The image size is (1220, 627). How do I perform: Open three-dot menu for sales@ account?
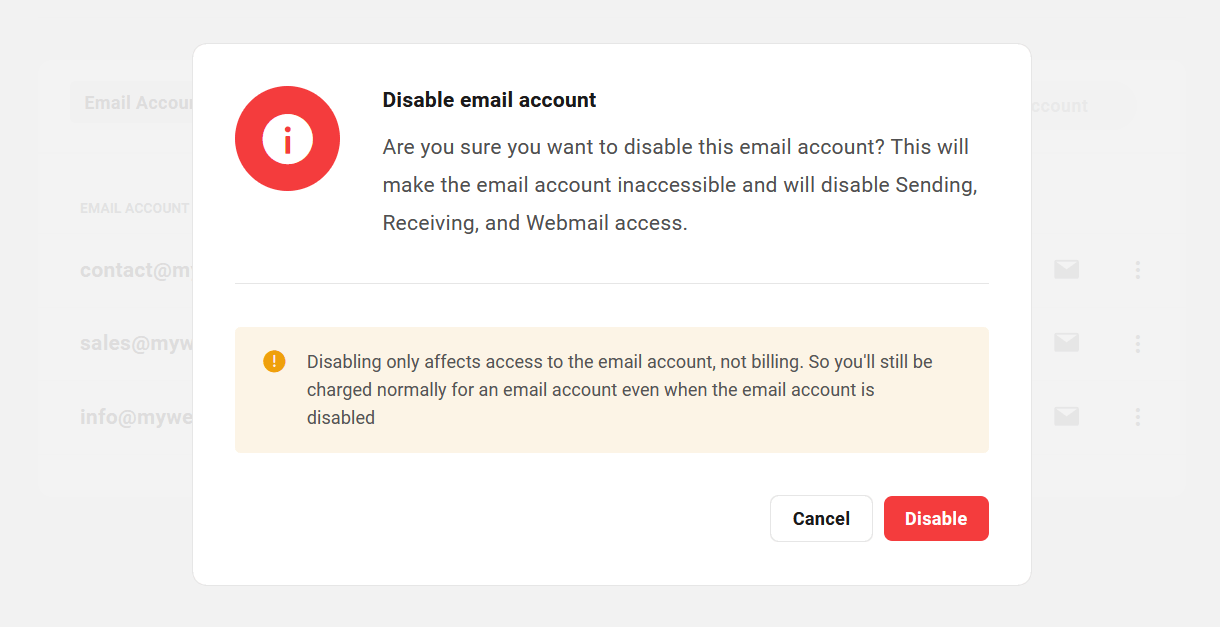coord(1138,343)
